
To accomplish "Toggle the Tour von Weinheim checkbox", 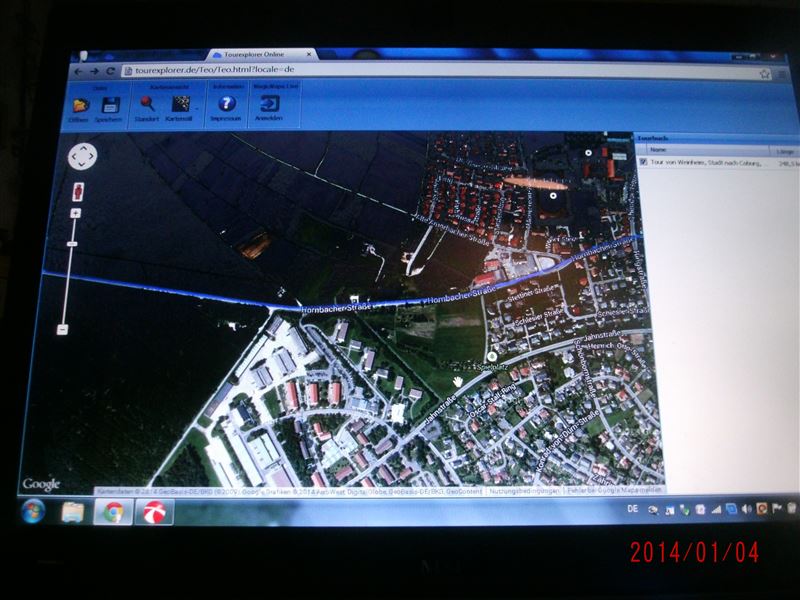I will 643,161.
